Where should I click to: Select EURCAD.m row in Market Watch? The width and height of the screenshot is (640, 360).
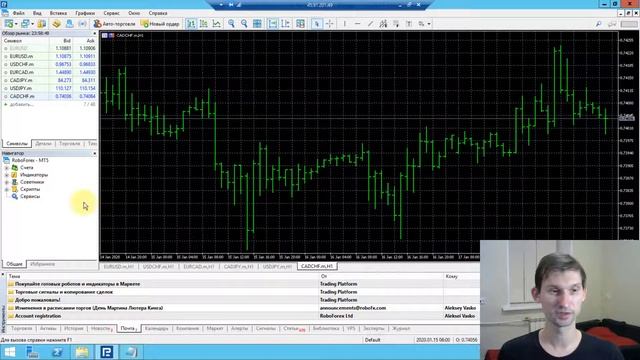tap(49, 72)
